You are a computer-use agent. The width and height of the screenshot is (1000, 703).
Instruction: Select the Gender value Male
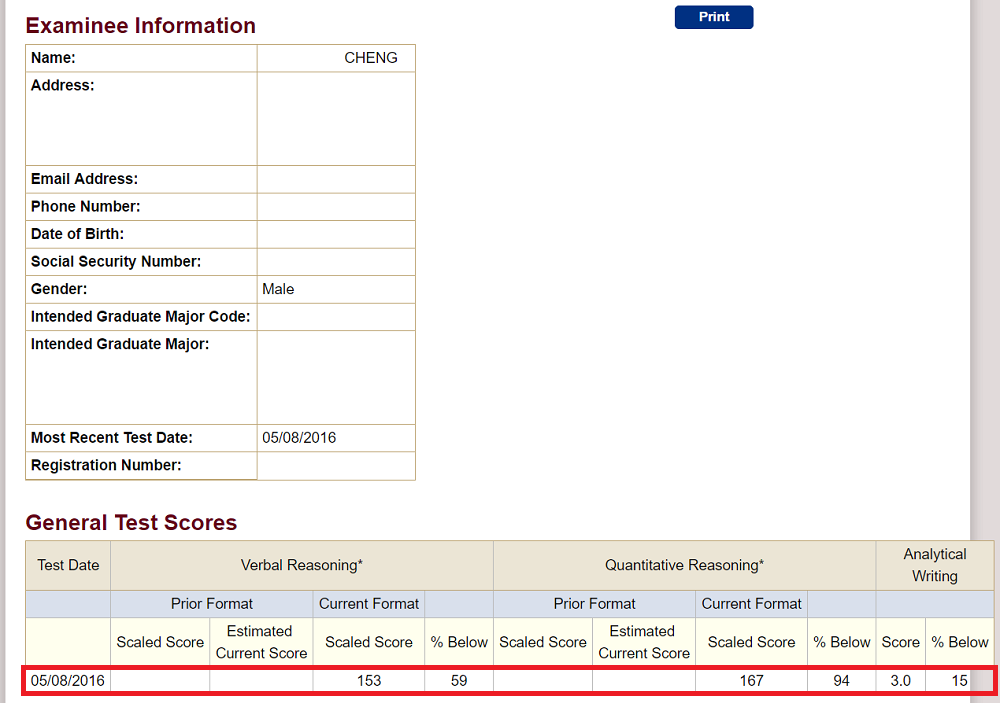(x=278, y=289)
